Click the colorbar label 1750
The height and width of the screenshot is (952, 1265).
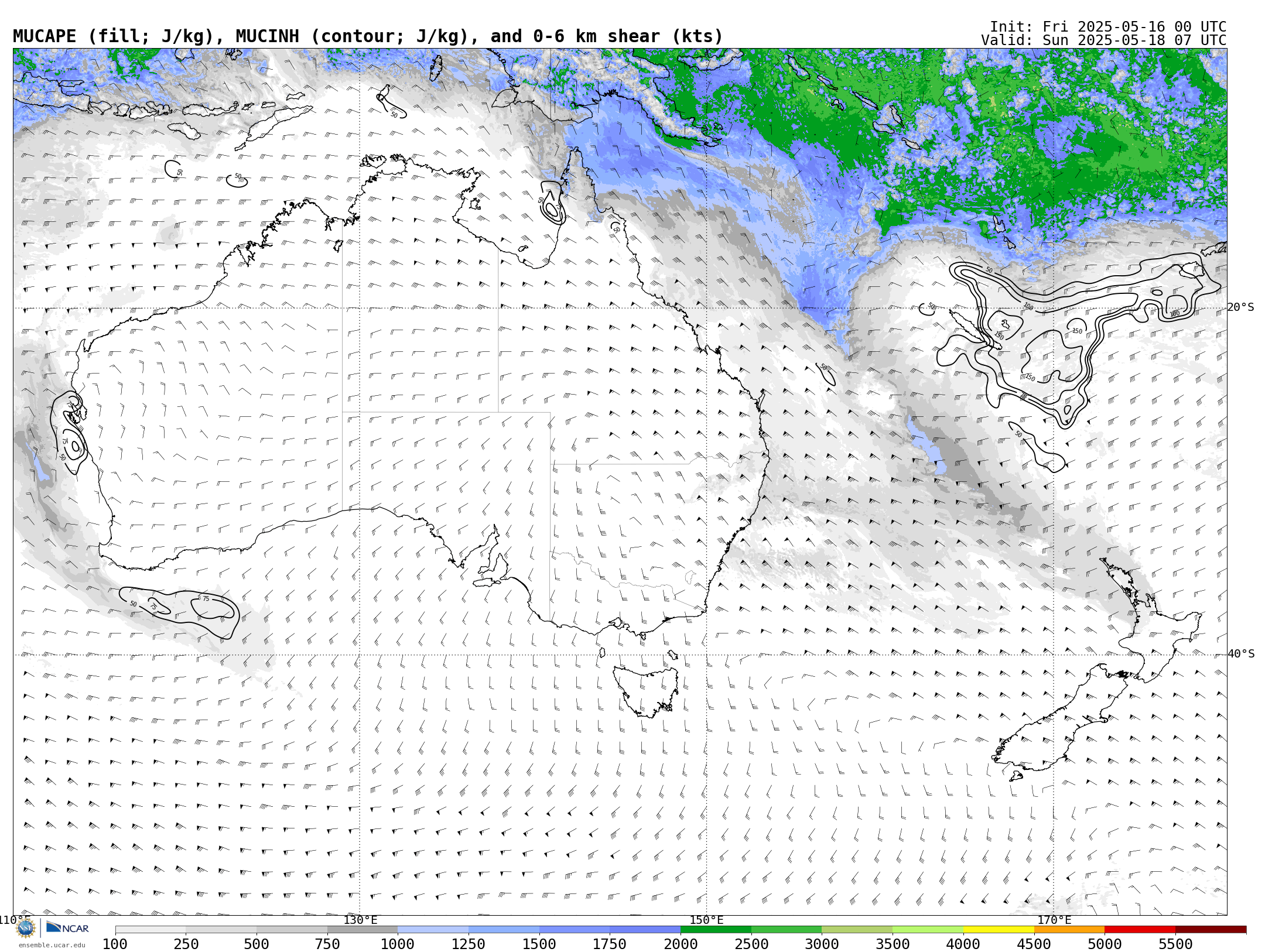click(610, 944)
